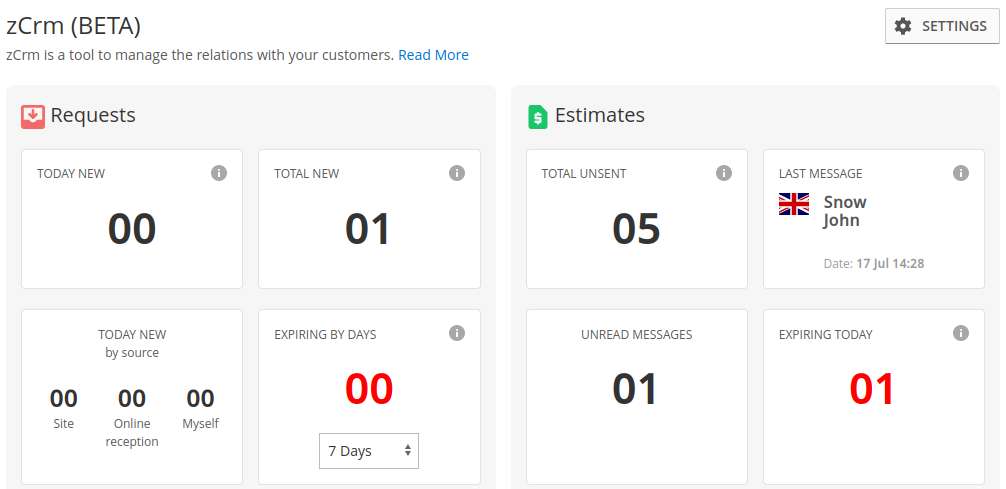
Task: Click the Unread Messages count 01
Action: (636, 389)
